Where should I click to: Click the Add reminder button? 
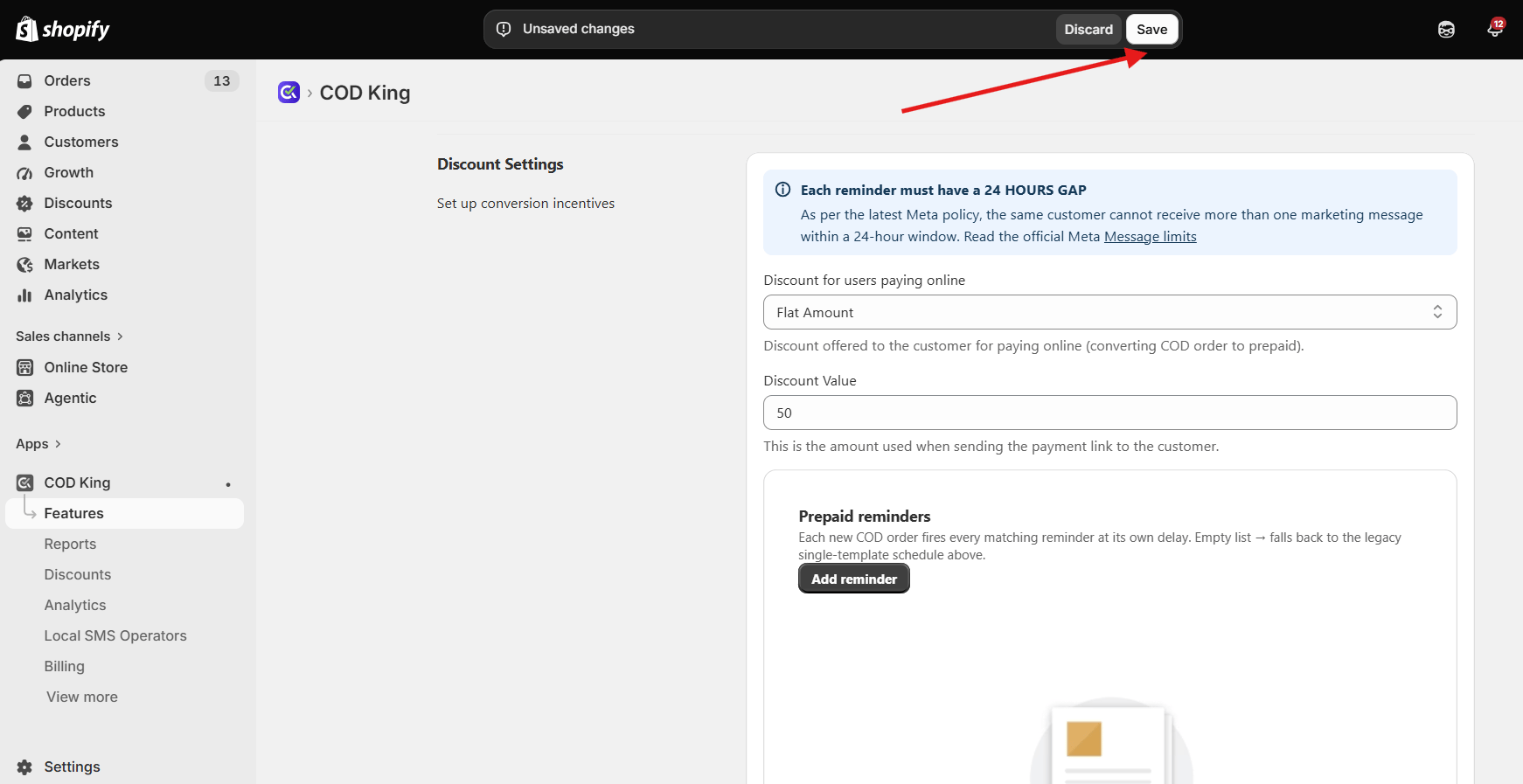pyautogui.click(x=854, y=579)
